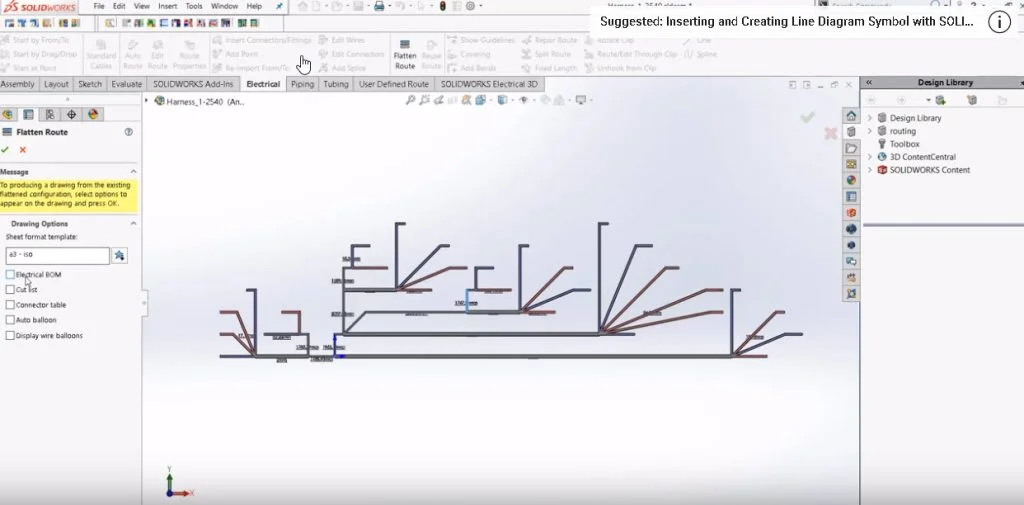Open the Window menu

coord(224,6)
